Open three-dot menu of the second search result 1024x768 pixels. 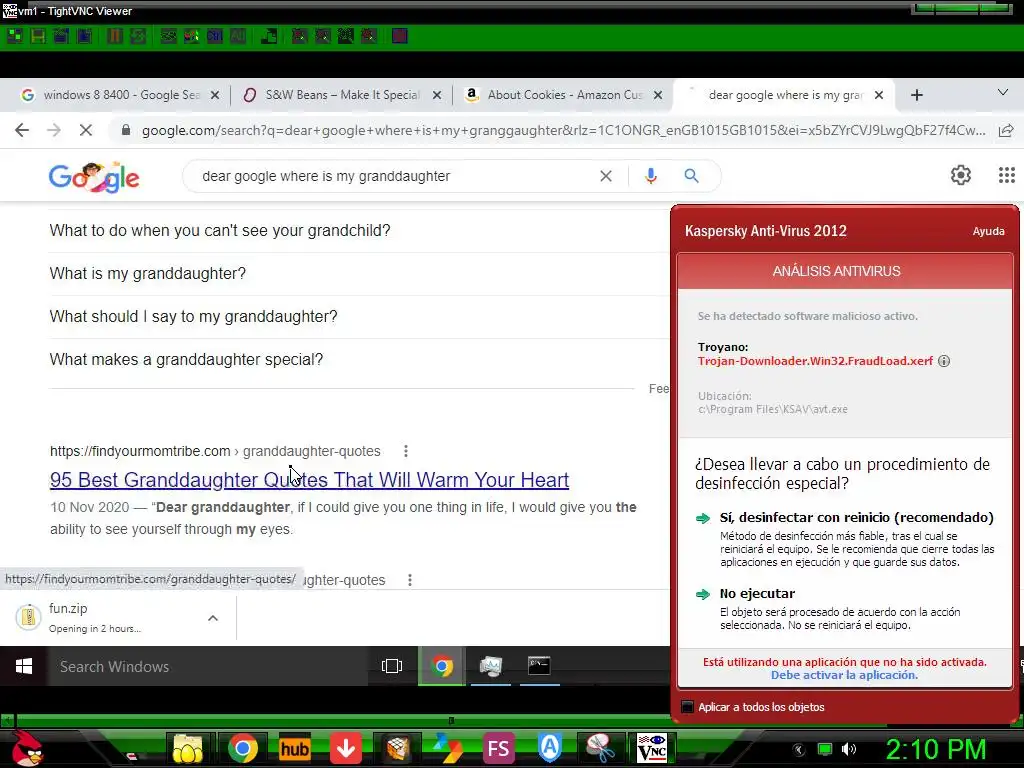(409, 580)
